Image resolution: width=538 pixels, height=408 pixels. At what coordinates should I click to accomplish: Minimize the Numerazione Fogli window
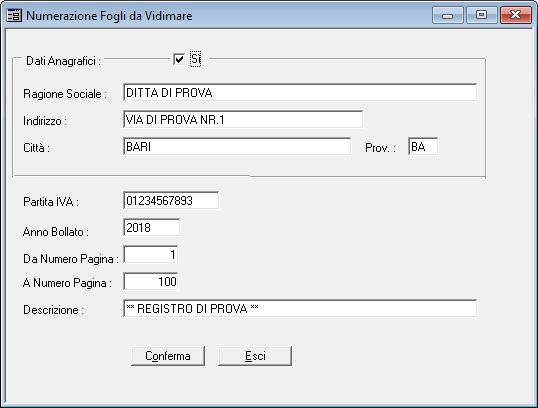pyautogui.click(x=448, y=15)
